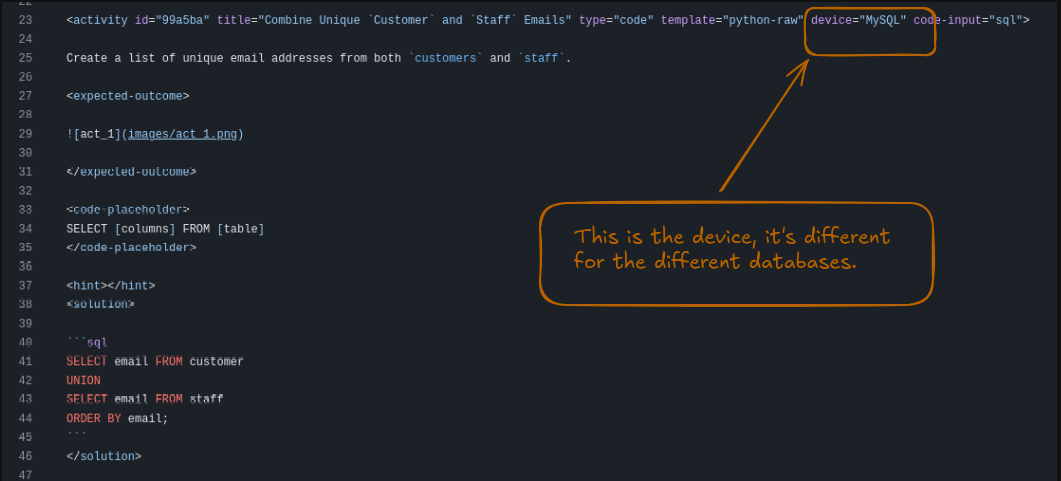Click the ```sql code fence line

point(87,342)
